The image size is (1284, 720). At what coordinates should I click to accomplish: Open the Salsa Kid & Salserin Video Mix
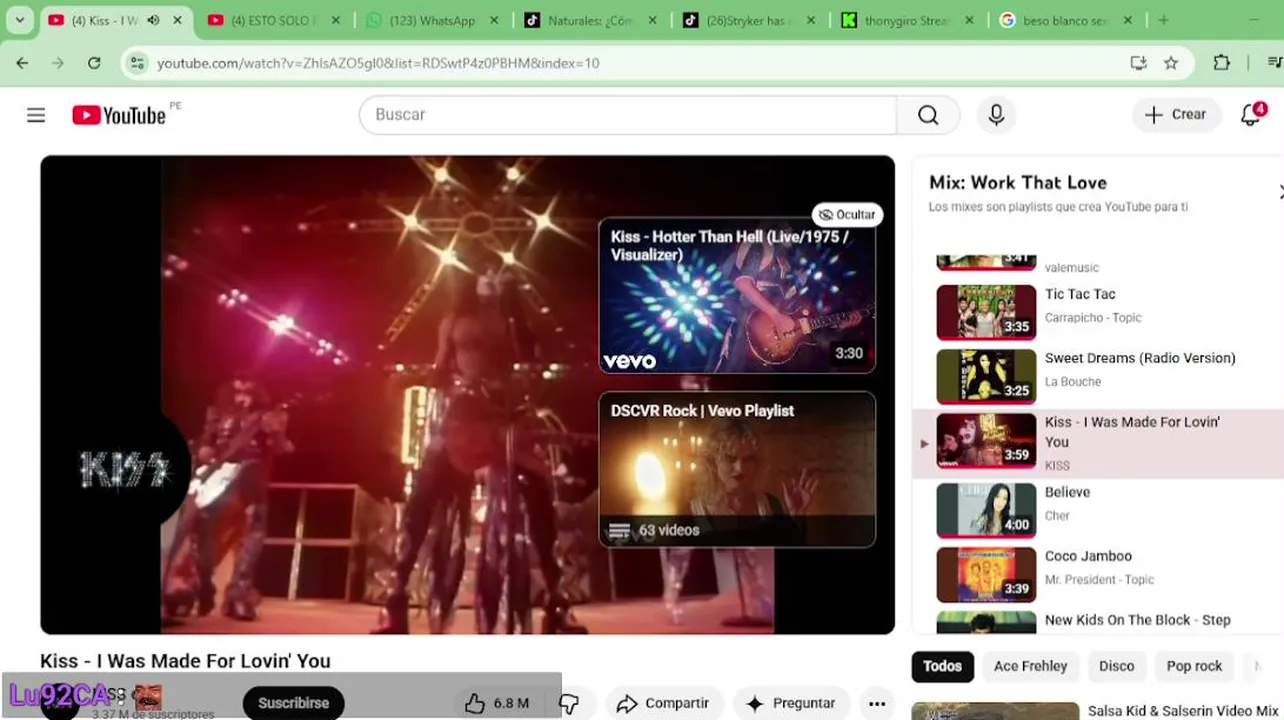[x=1182, y=711]
